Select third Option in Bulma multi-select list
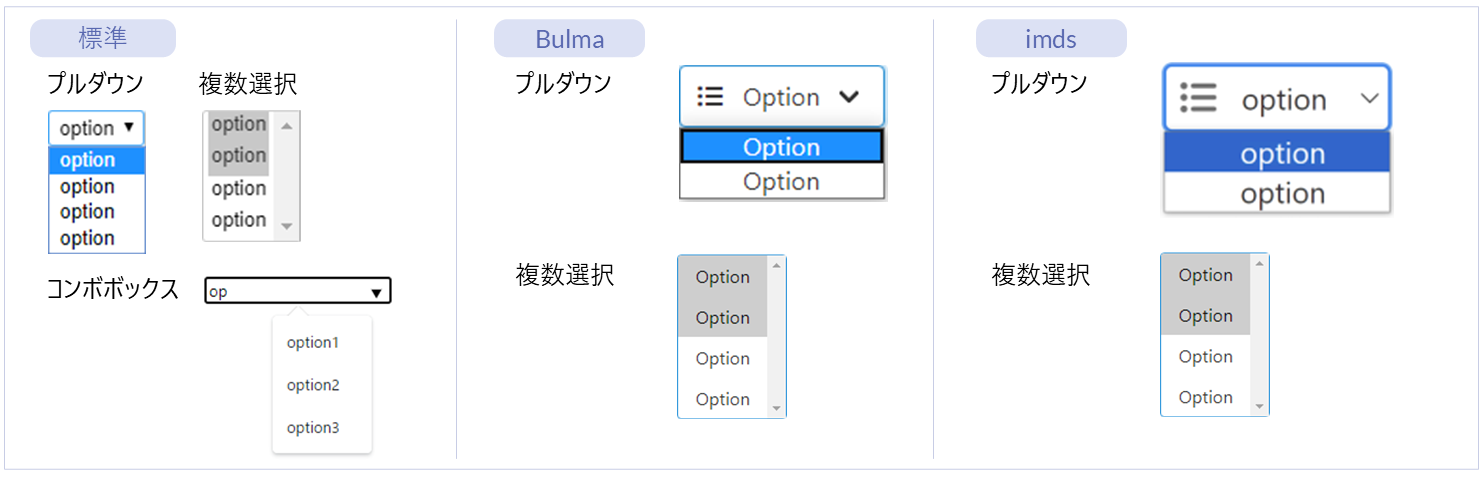The width and height of the screenshot is (1484, 477). pyautogui.click(x=722, y=359)
